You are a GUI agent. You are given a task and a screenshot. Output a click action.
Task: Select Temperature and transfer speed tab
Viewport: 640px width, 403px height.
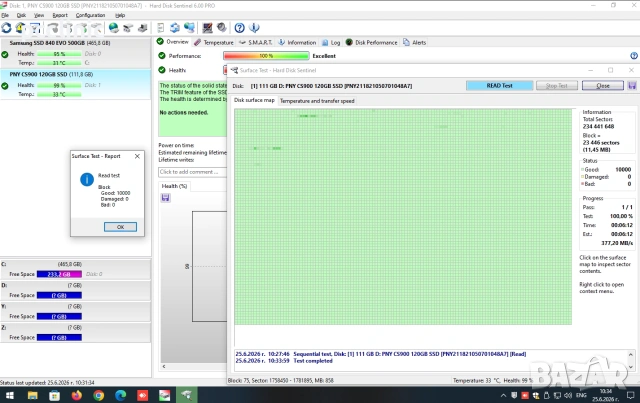pos(317,101)
